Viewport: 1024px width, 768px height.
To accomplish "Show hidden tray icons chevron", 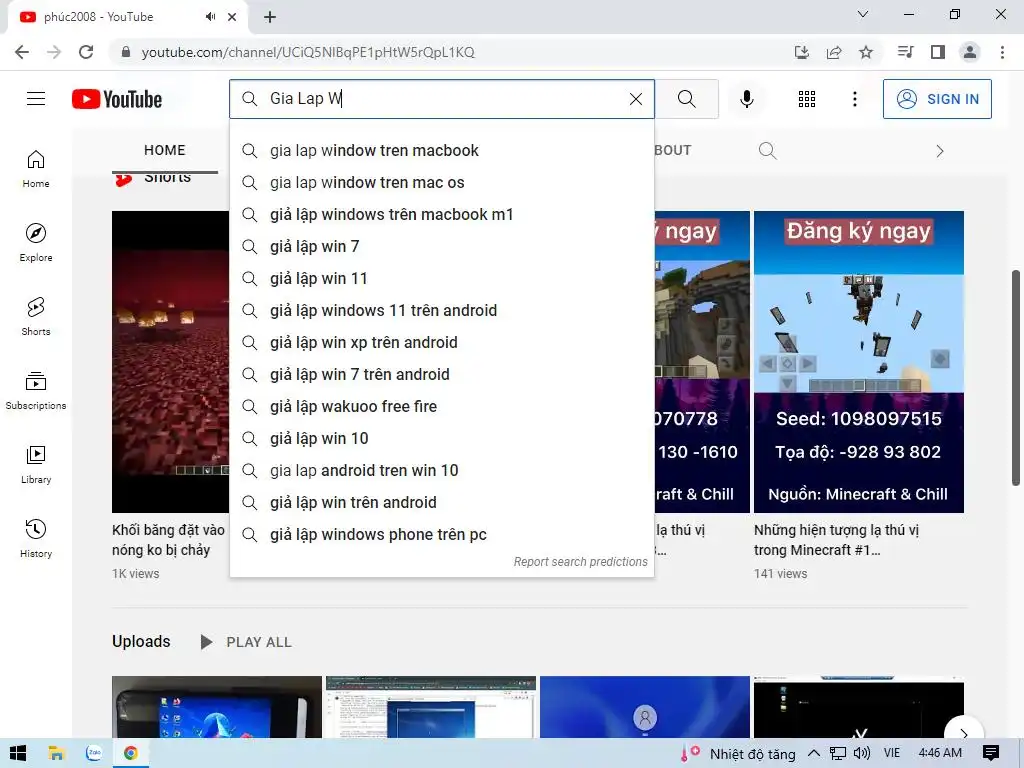I will pos(814,753).
